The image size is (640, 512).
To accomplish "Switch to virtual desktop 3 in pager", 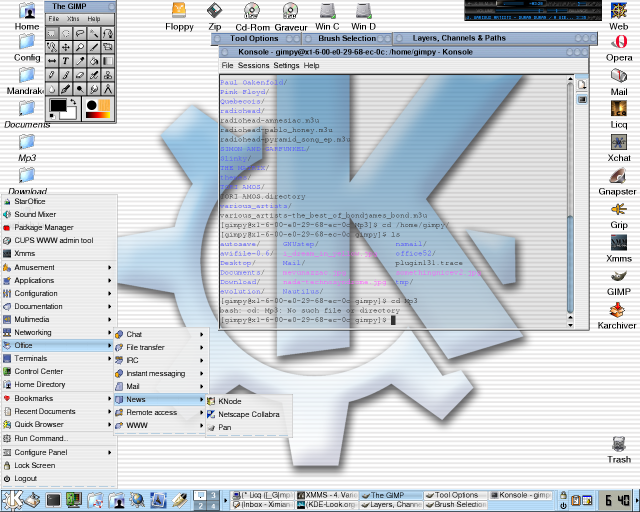I will tap(213, 495).
